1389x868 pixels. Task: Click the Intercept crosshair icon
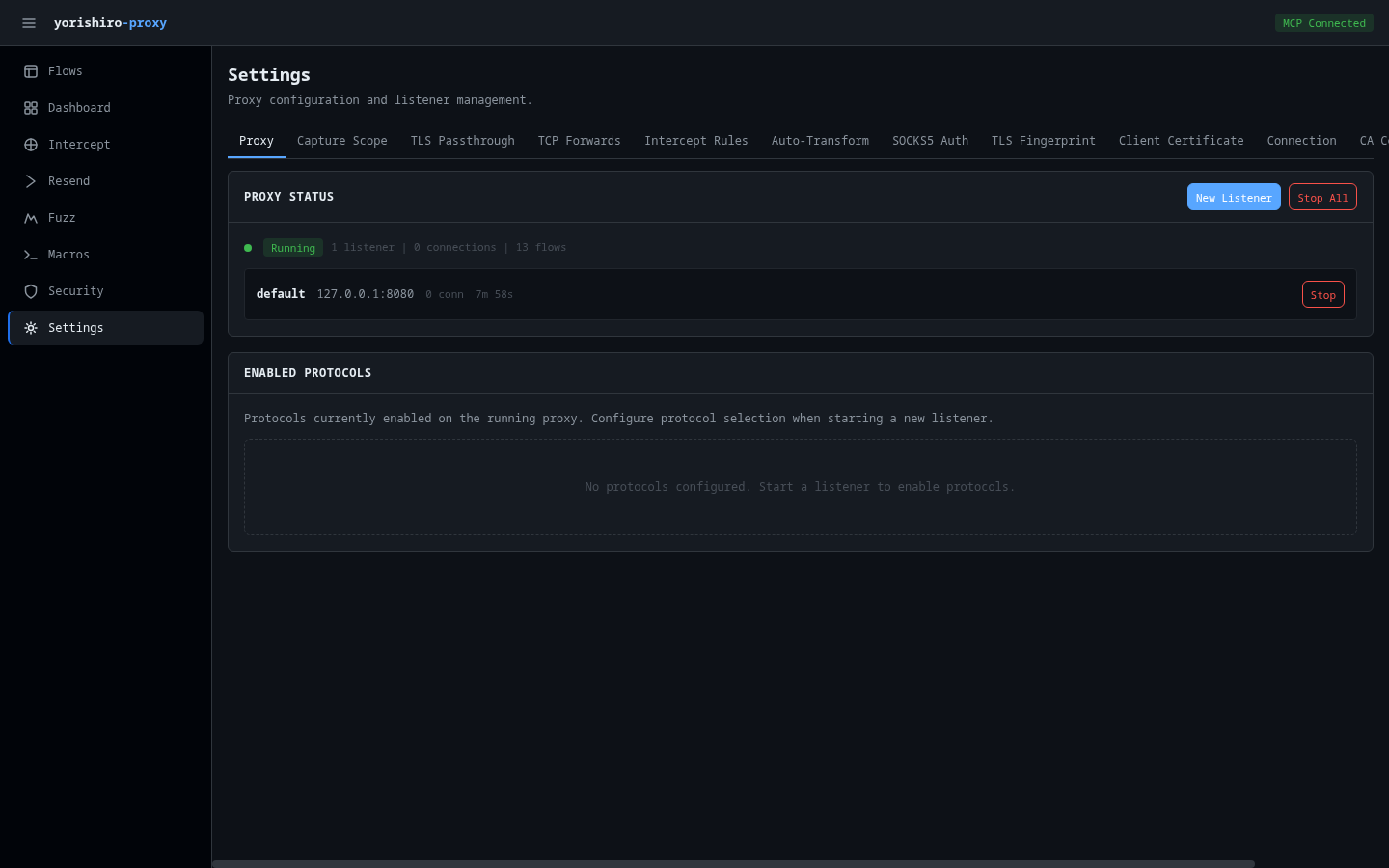(31, 145)
